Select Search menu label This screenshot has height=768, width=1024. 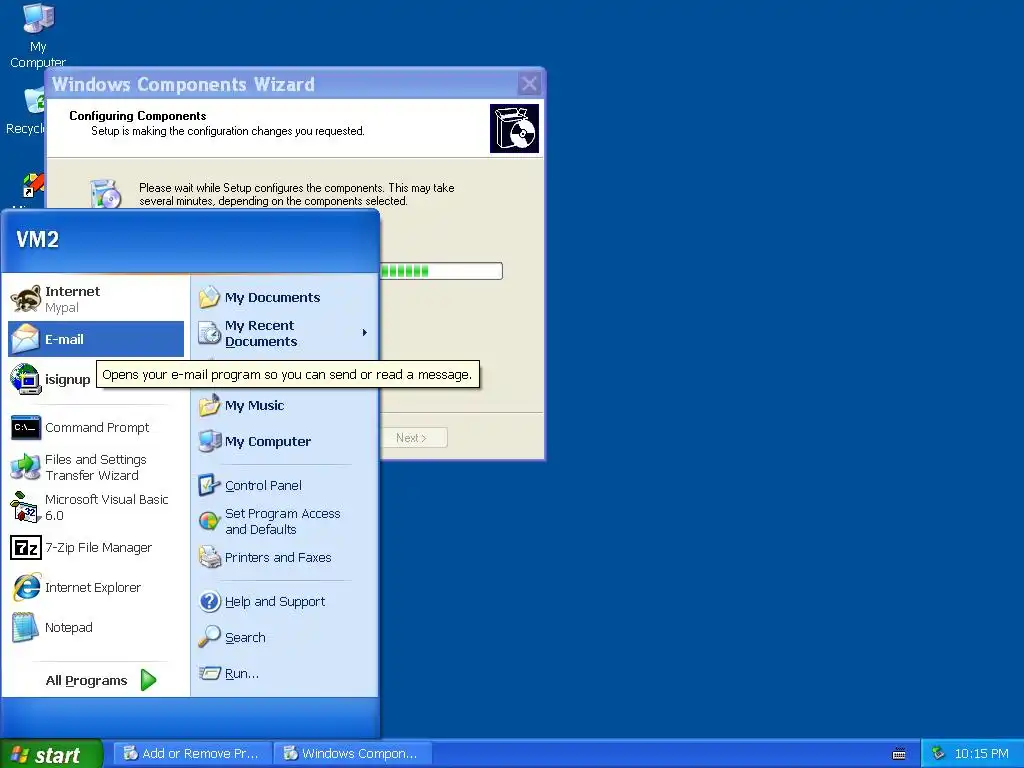245,637
